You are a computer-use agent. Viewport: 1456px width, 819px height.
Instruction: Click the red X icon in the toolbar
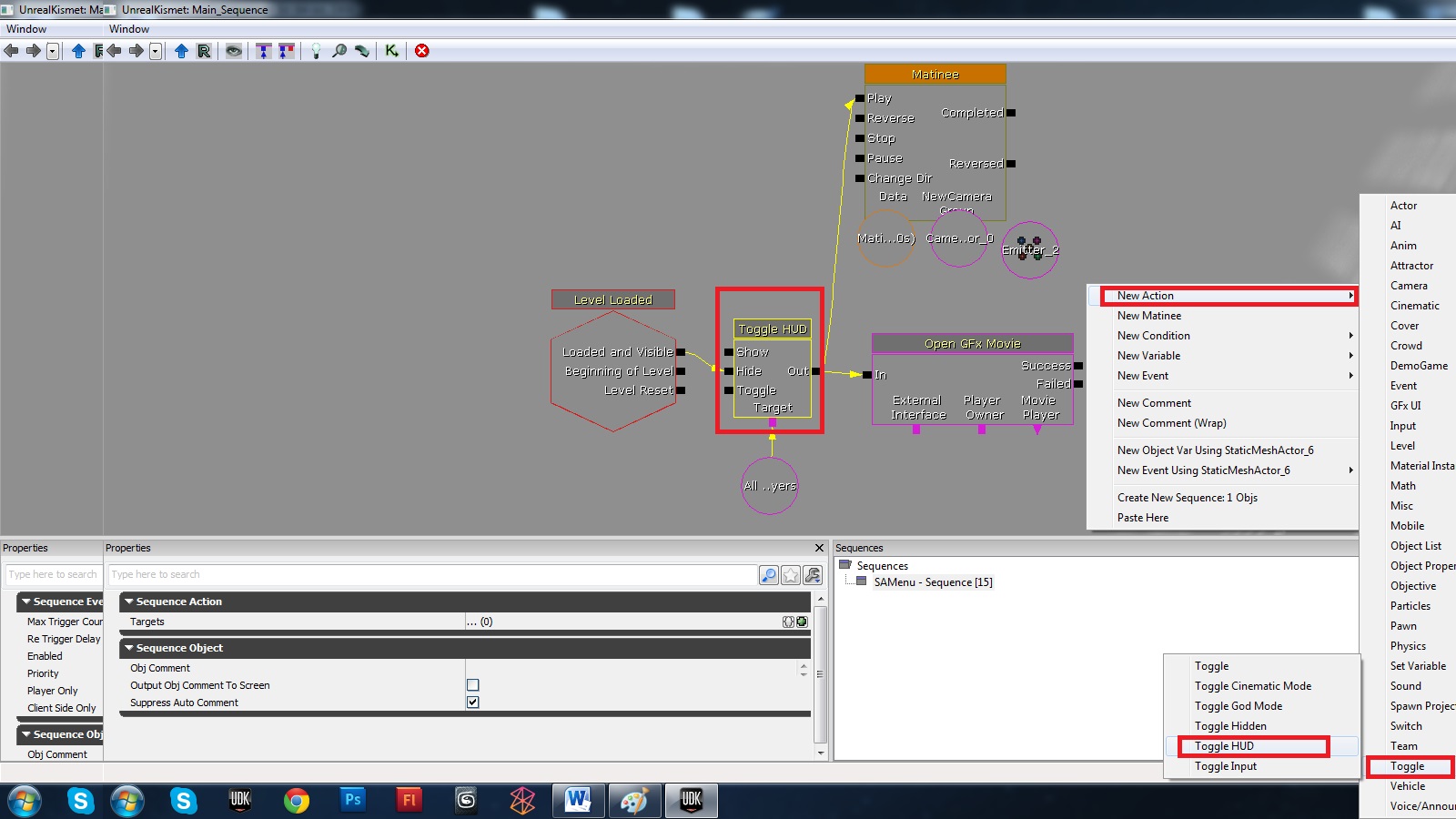coord(422,51)
